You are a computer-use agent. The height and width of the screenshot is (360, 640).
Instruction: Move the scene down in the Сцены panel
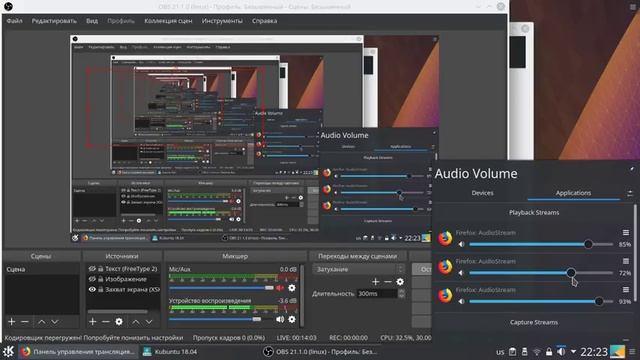55,322
